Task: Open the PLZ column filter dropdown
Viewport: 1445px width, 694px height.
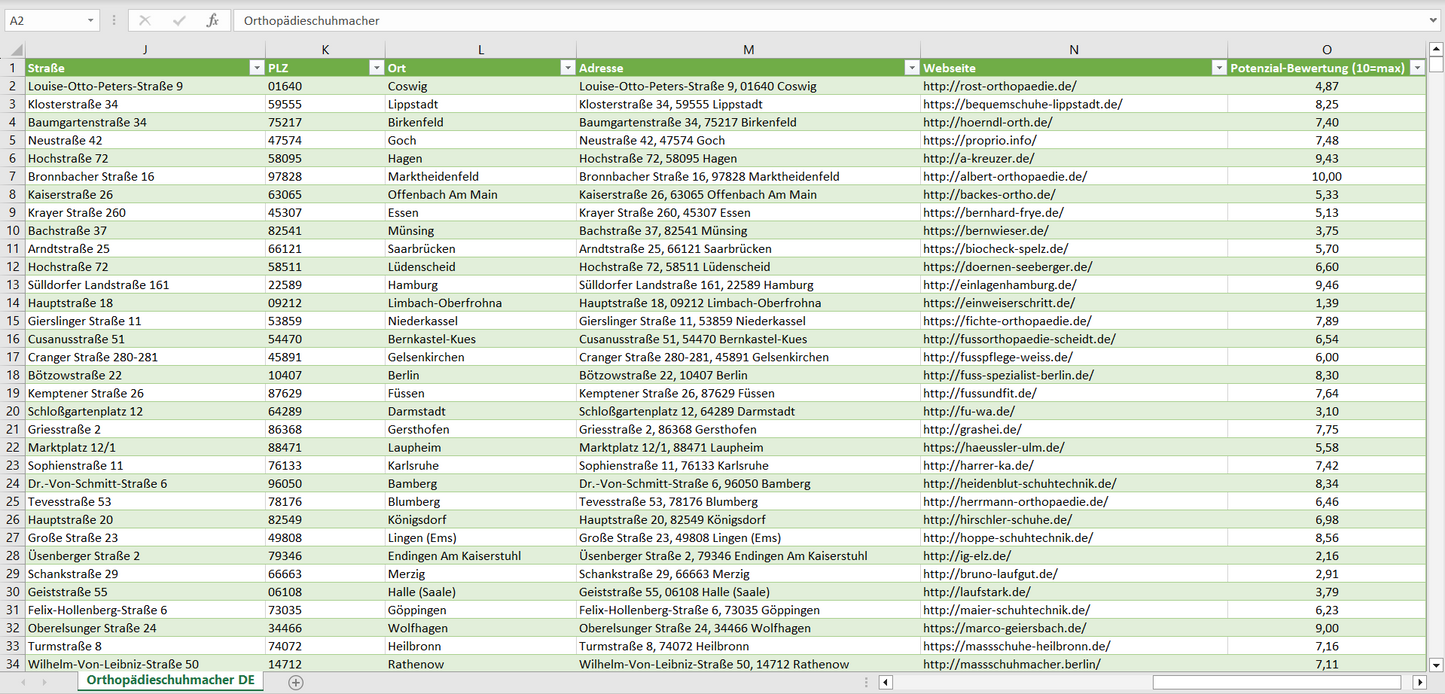Action: coord(376,68)
